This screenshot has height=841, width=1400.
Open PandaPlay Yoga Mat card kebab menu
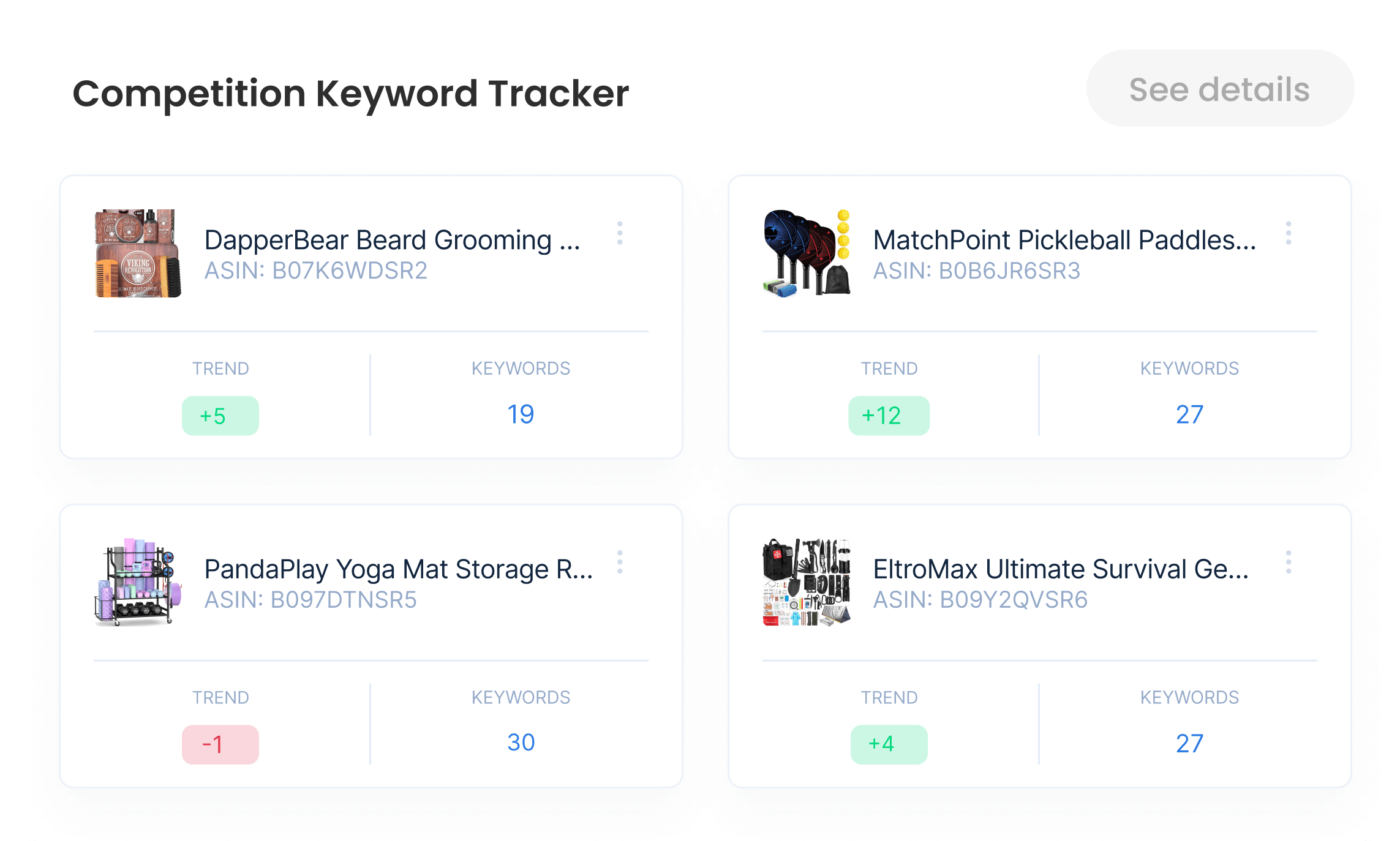point(620,562)
